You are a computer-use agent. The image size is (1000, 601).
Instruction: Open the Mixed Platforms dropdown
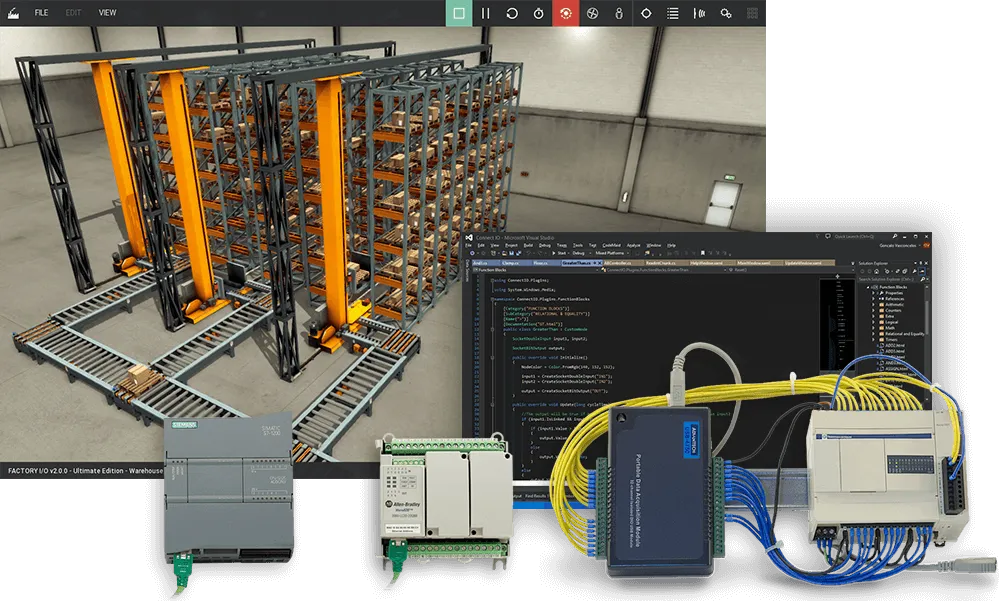click(612, 253)
